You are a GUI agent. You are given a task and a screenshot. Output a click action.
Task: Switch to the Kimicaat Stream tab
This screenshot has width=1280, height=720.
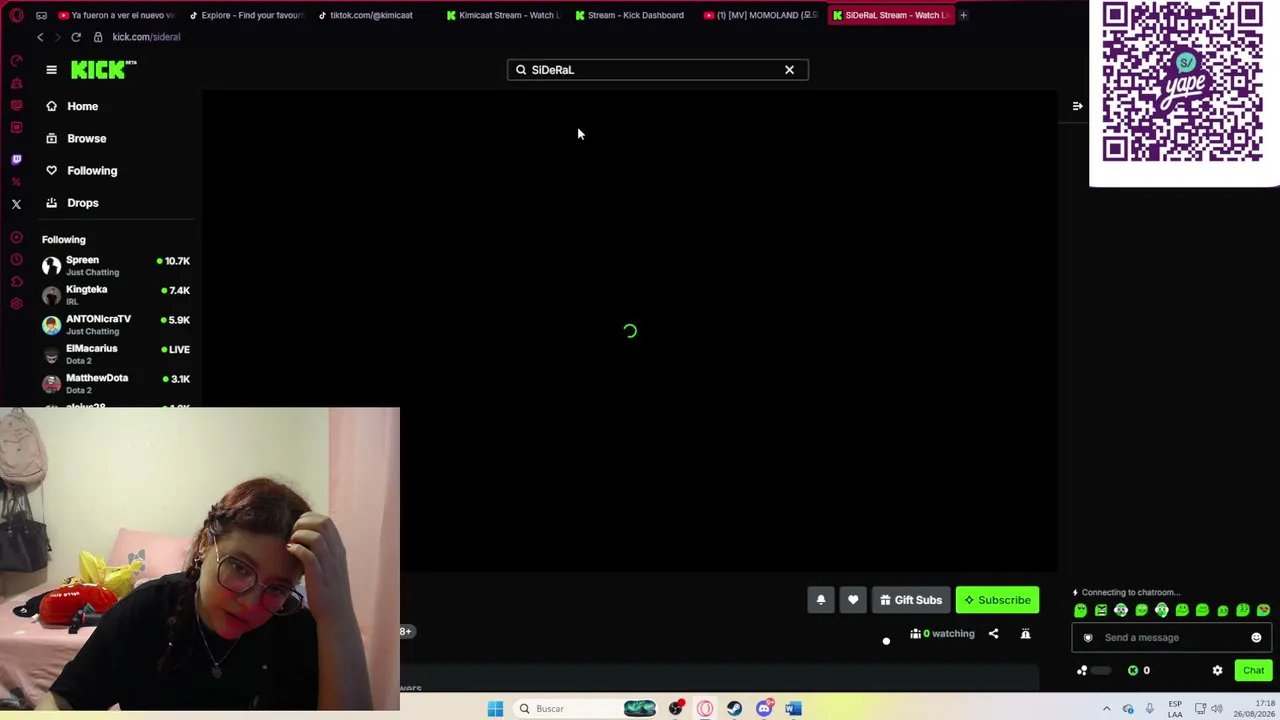click(504, 15)
